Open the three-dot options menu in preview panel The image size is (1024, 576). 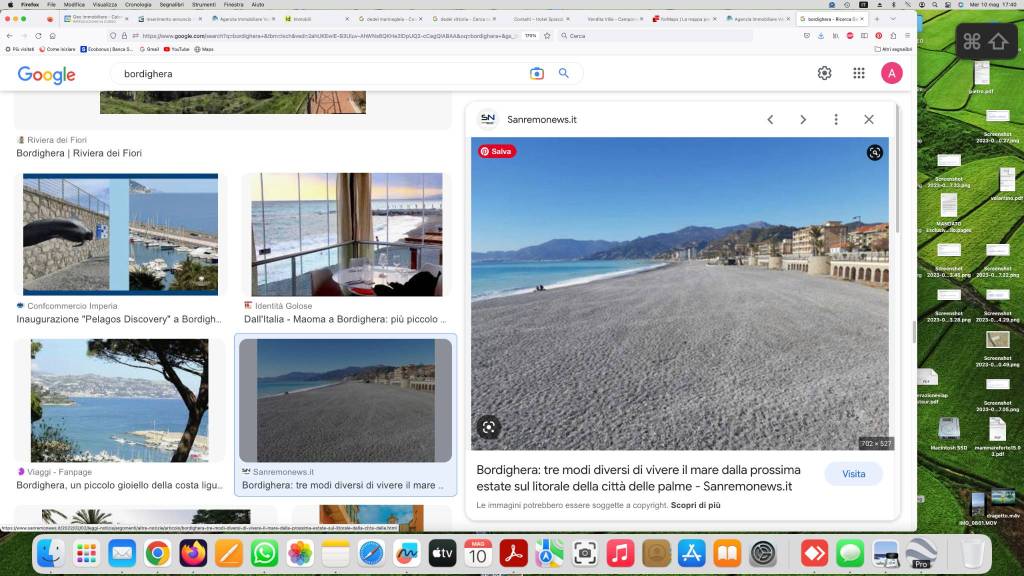(836, 119)
